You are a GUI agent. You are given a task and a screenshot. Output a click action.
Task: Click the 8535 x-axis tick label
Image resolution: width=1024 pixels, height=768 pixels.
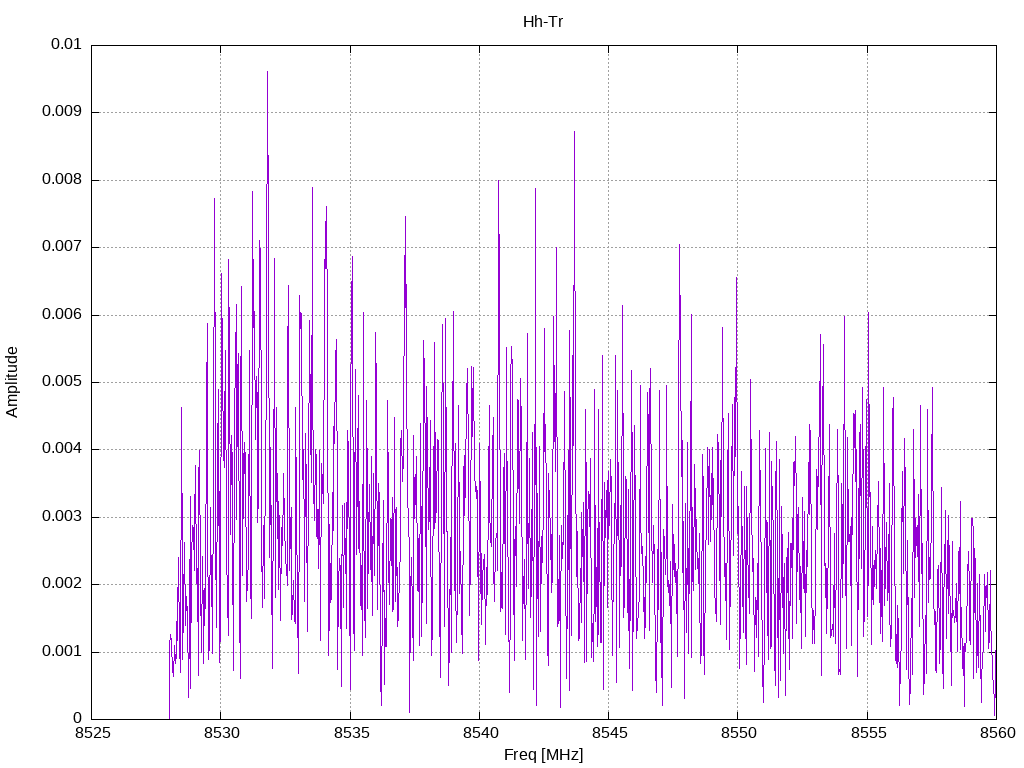(x=351, y=733)
